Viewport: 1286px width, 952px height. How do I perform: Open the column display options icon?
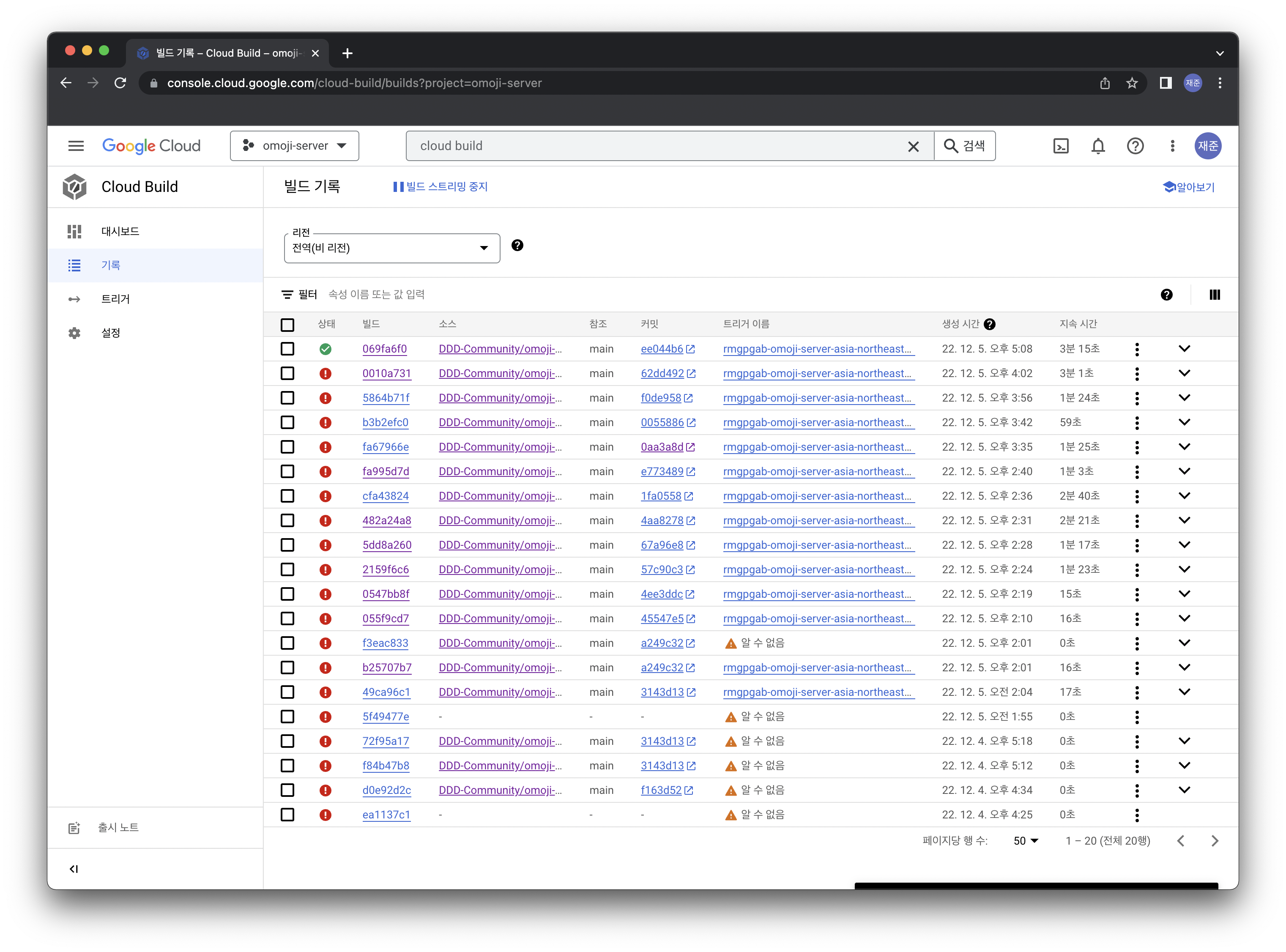click(1215, 295)
